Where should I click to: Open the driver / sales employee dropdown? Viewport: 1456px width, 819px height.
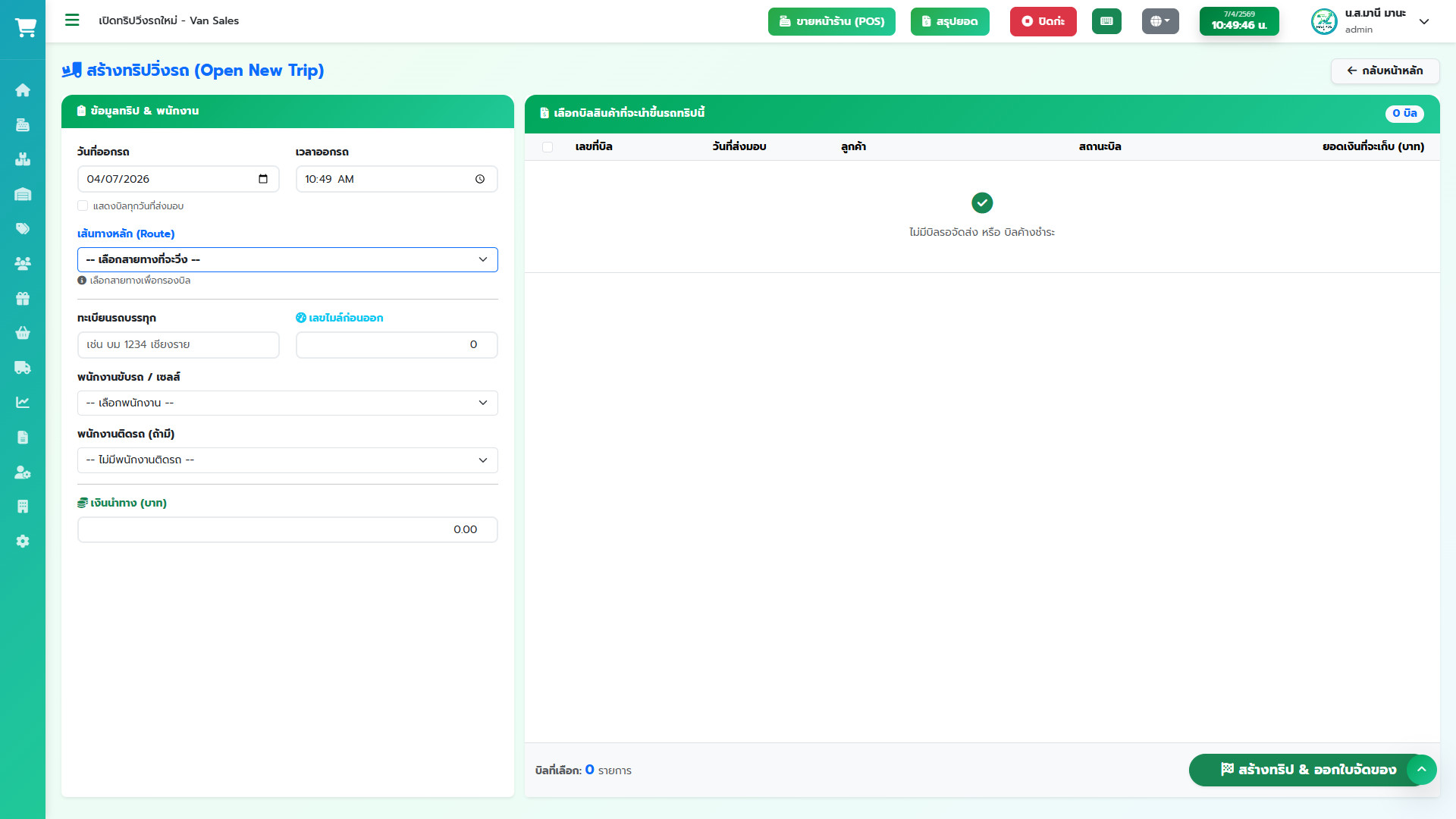click(287, 403)
